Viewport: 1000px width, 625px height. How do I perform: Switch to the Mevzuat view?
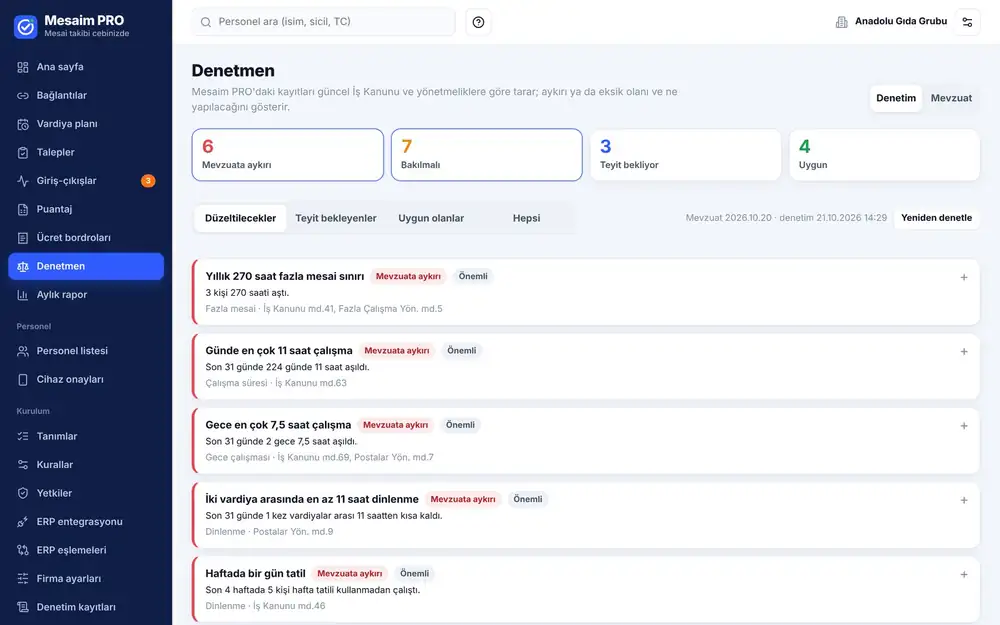point(951,98)
